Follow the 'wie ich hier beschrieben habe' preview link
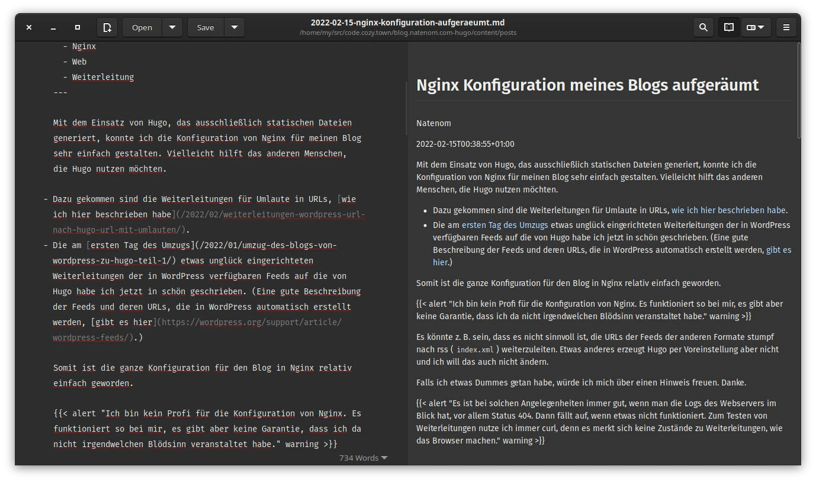Image resolution: width=816 pixels, height=482 pixels. (x=729, y=210)
